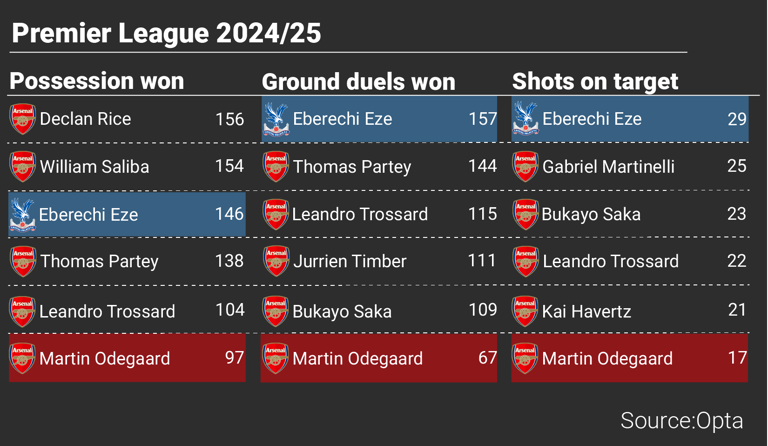
Task: Select the red Martin Odegaard row showing 17
Action: [628, 358]
